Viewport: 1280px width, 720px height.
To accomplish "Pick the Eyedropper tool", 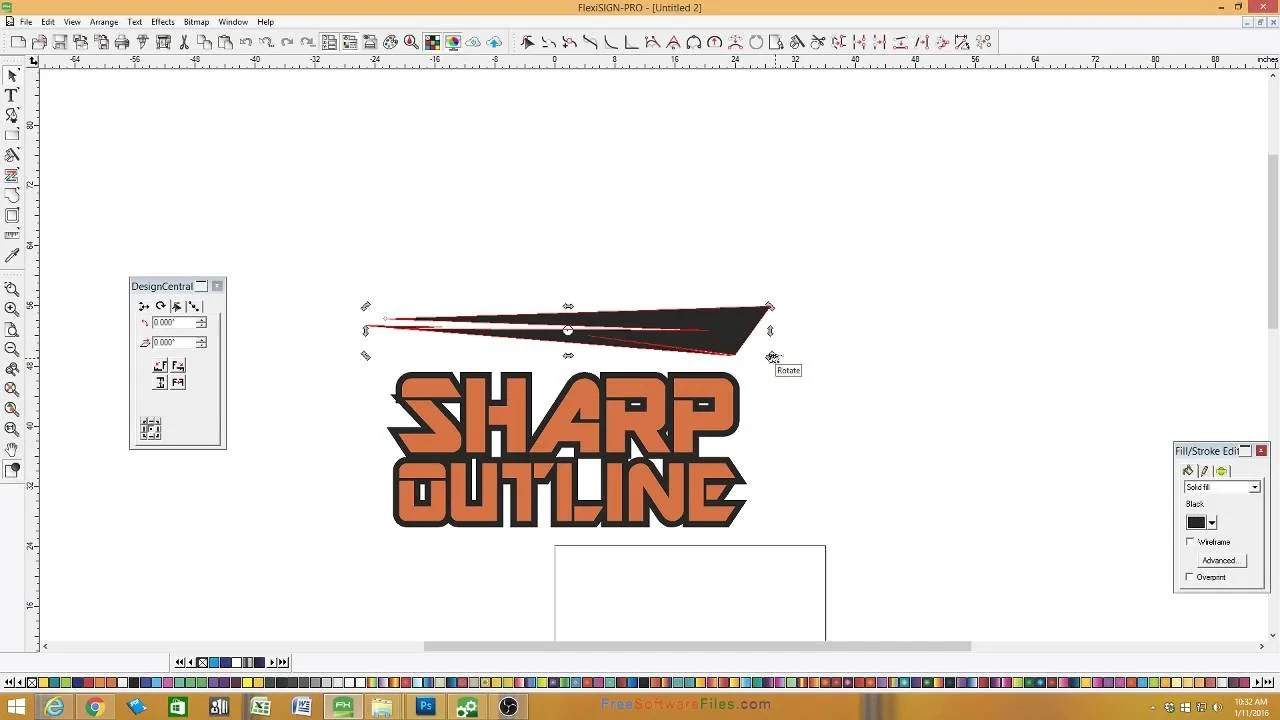I will [x=12, y=256].
